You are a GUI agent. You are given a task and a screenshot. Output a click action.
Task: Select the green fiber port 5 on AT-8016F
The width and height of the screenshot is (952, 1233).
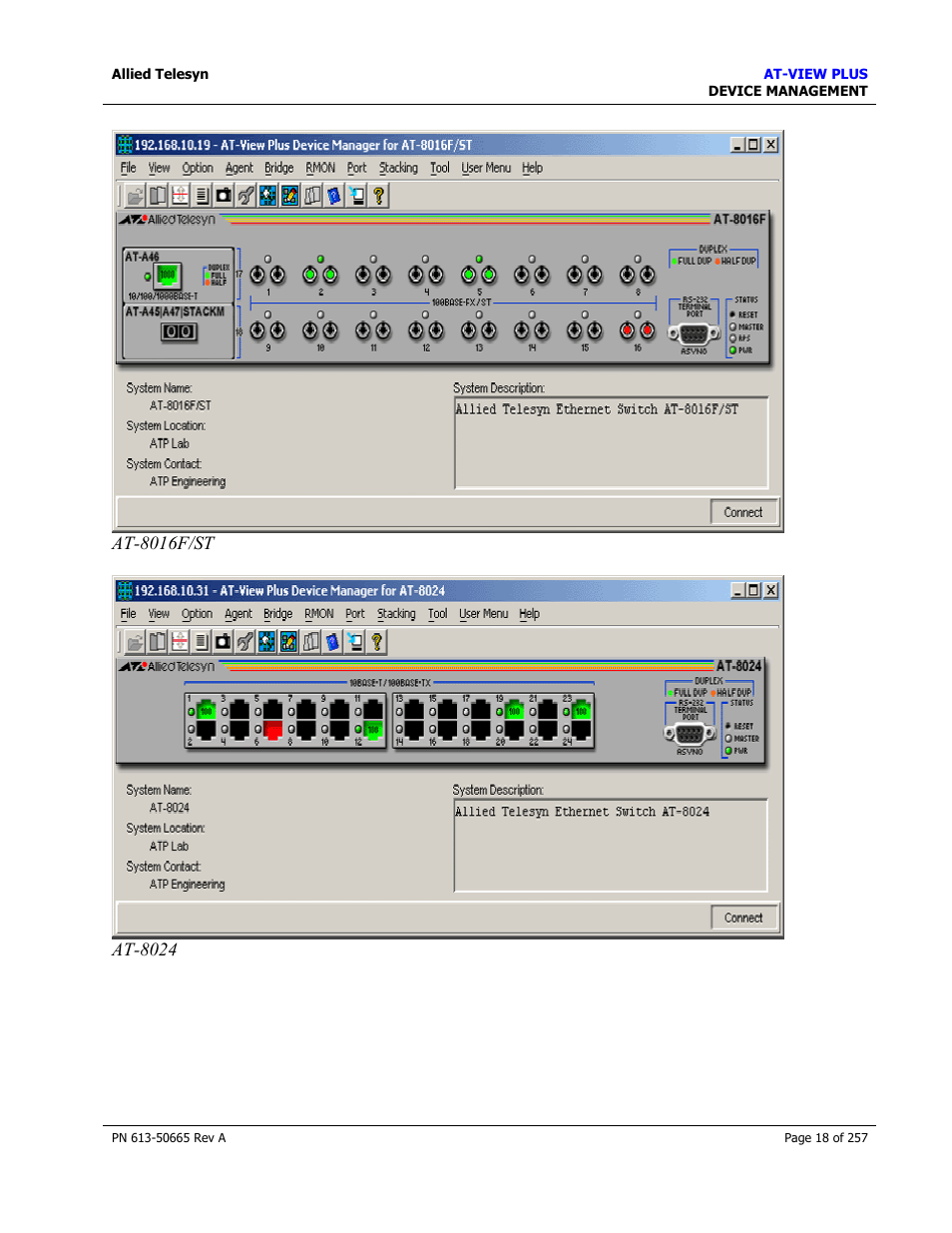click(479, 275)
